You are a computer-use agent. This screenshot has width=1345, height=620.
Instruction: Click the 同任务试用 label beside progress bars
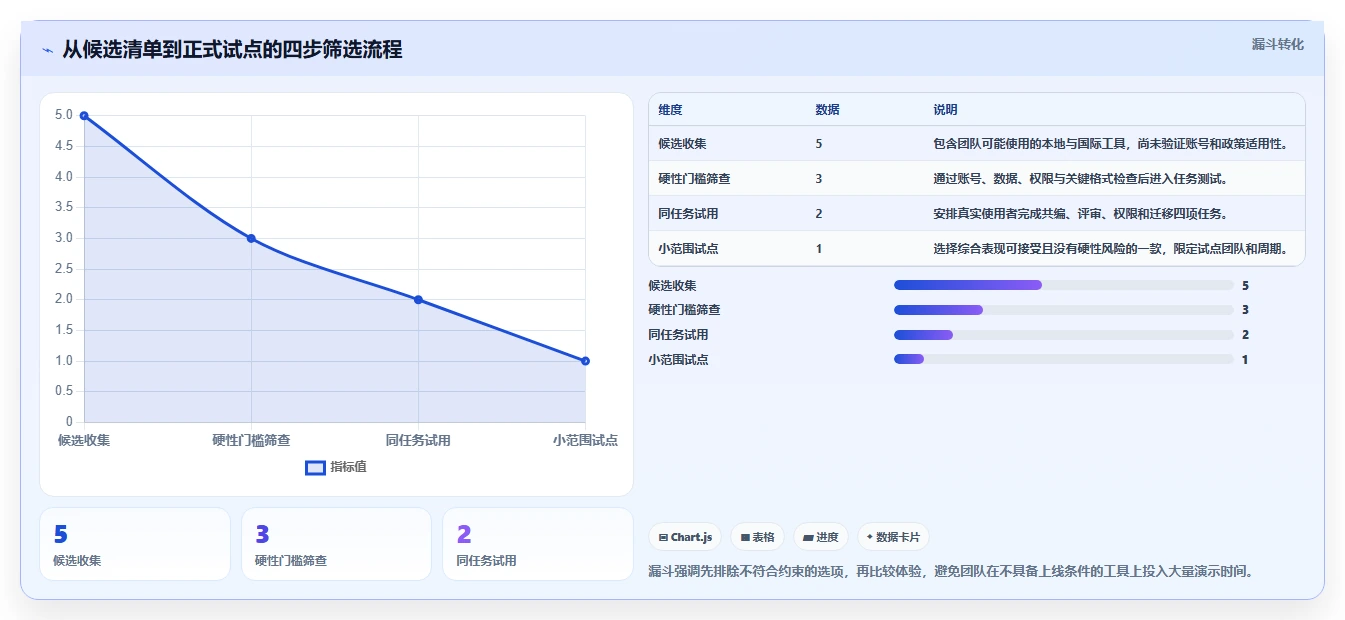(678, 335)
